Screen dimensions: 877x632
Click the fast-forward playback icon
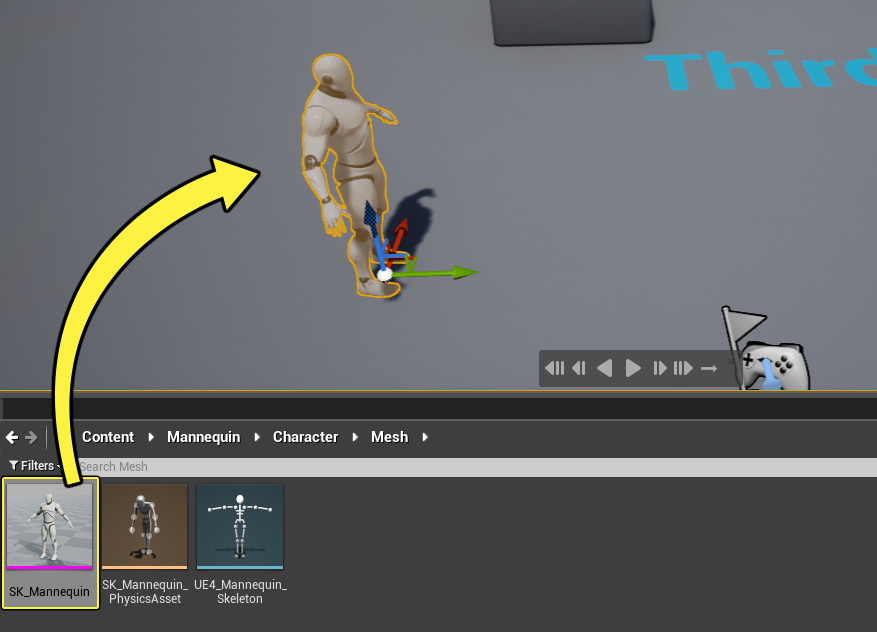coord(685,368)
